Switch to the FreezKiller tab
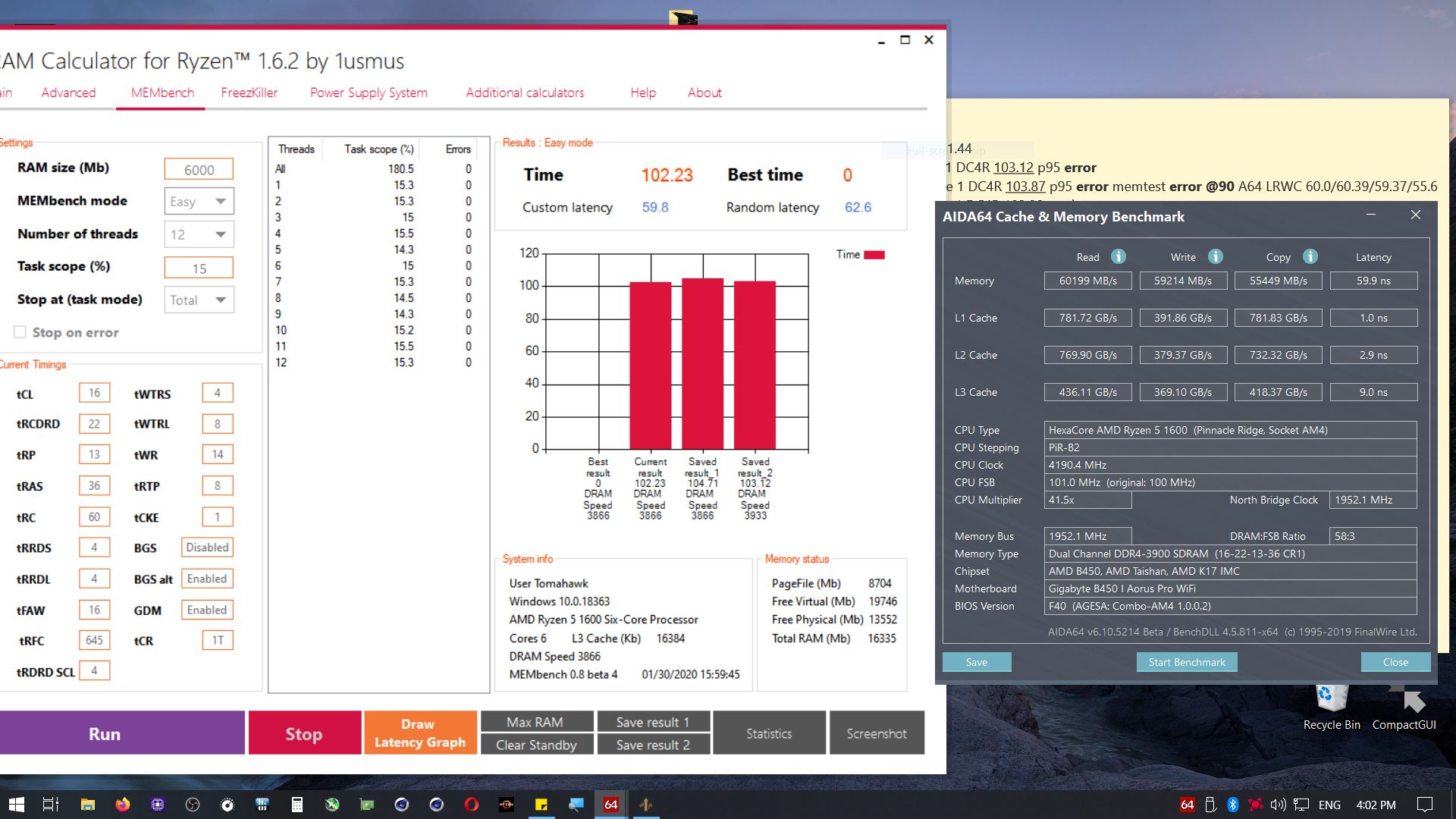This screenshot has width=1456, height=819. (x=249, y=93)
